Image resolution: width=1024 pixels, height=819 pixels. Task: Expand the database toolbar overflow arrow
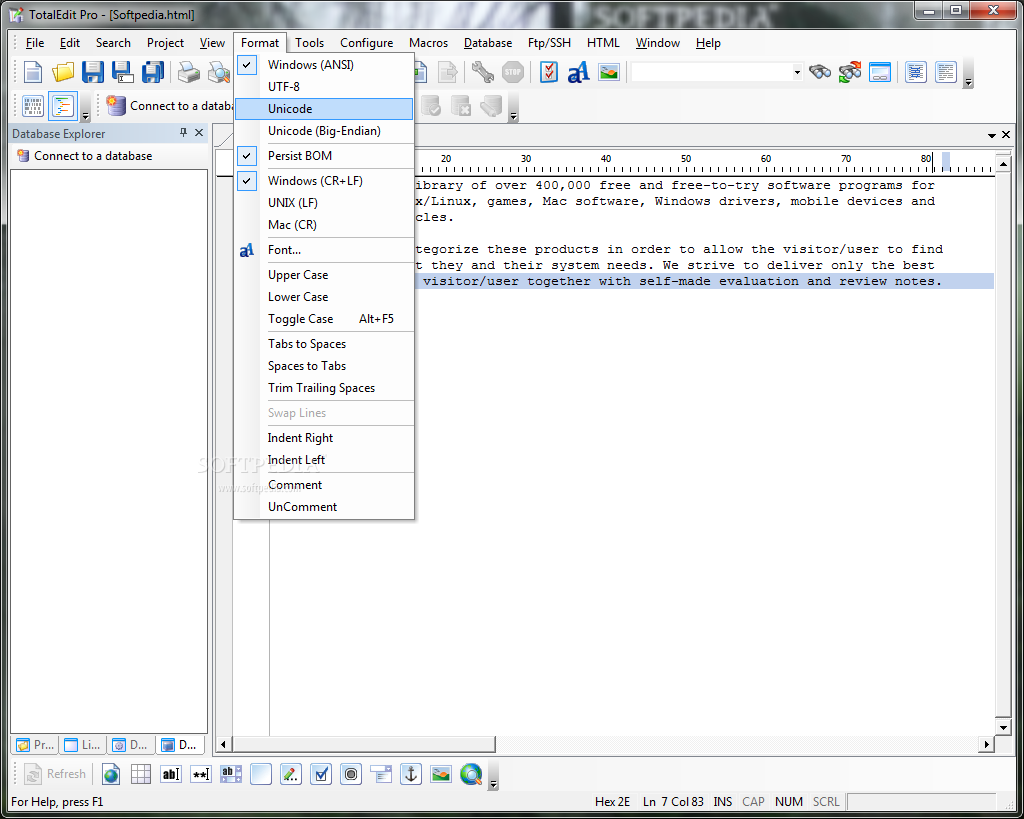pyautogui.click(x=513, y=117)
